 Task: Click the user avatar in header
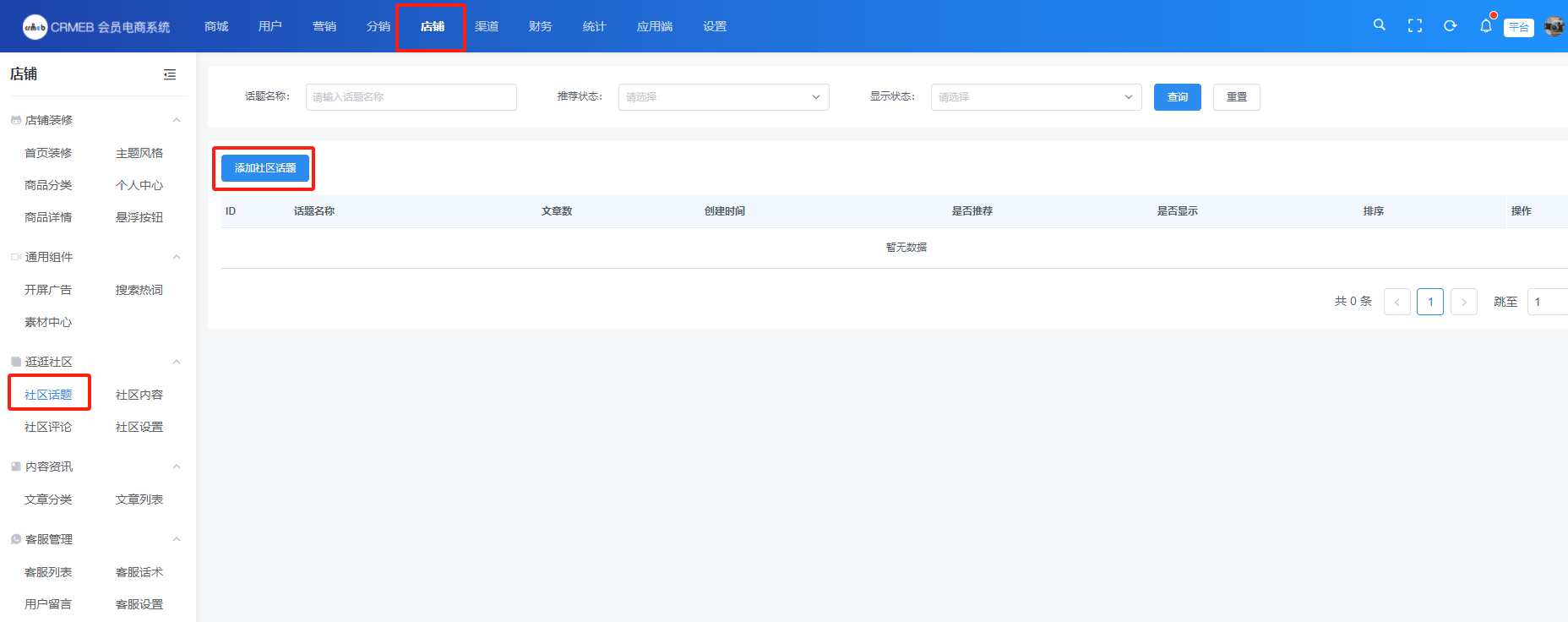(x=1554, y=26)
